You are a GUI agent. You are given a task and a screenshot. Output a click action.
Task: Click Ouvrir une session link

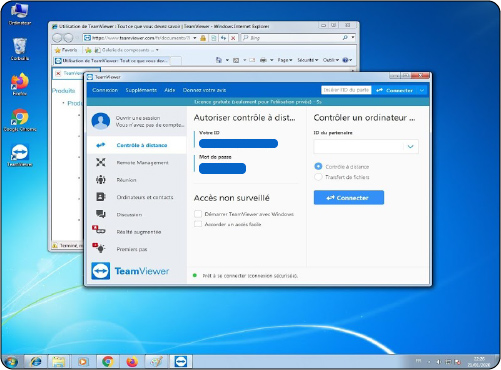click(138, 118)
